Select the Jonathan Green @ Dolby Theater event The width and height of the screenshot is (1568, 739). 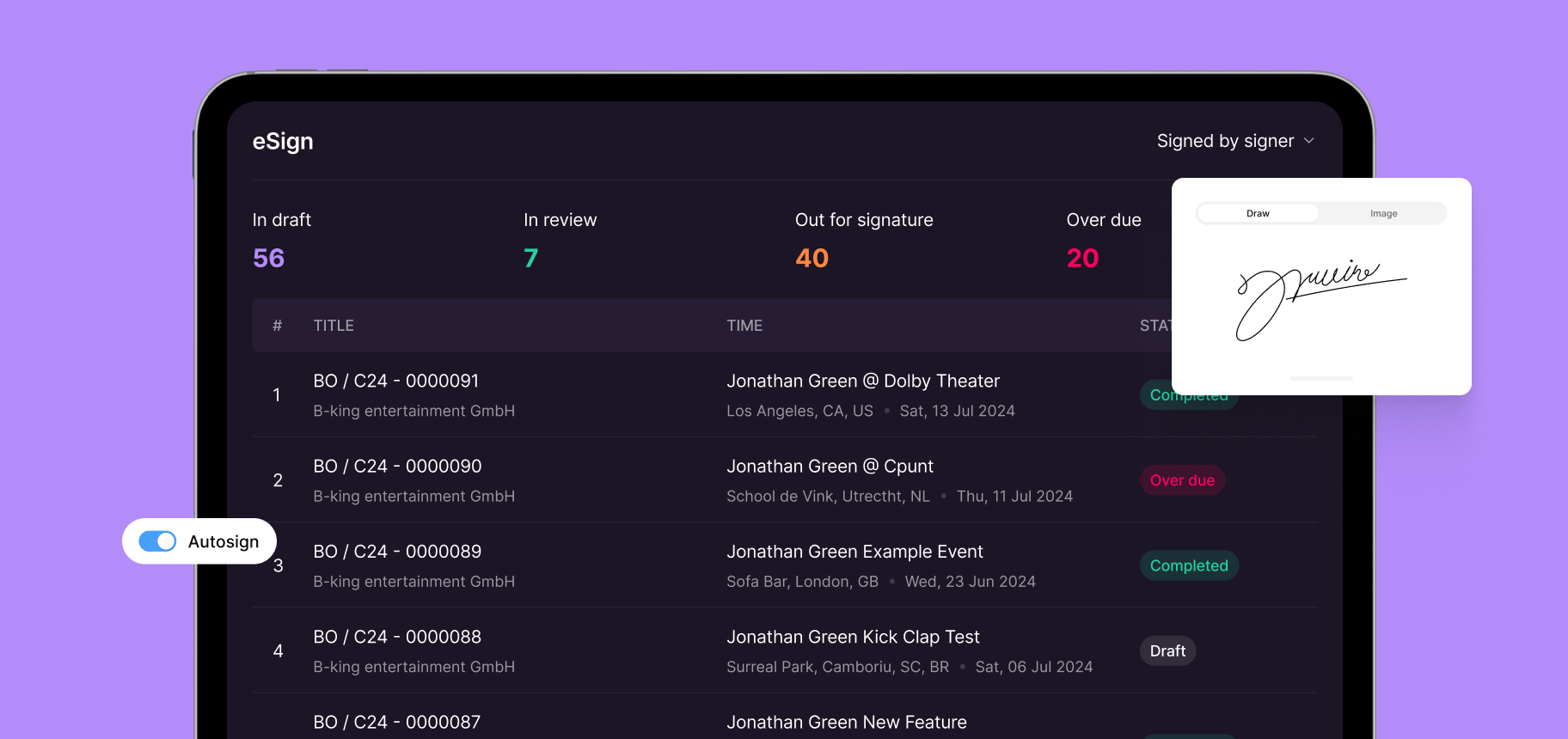coord(862,381)
